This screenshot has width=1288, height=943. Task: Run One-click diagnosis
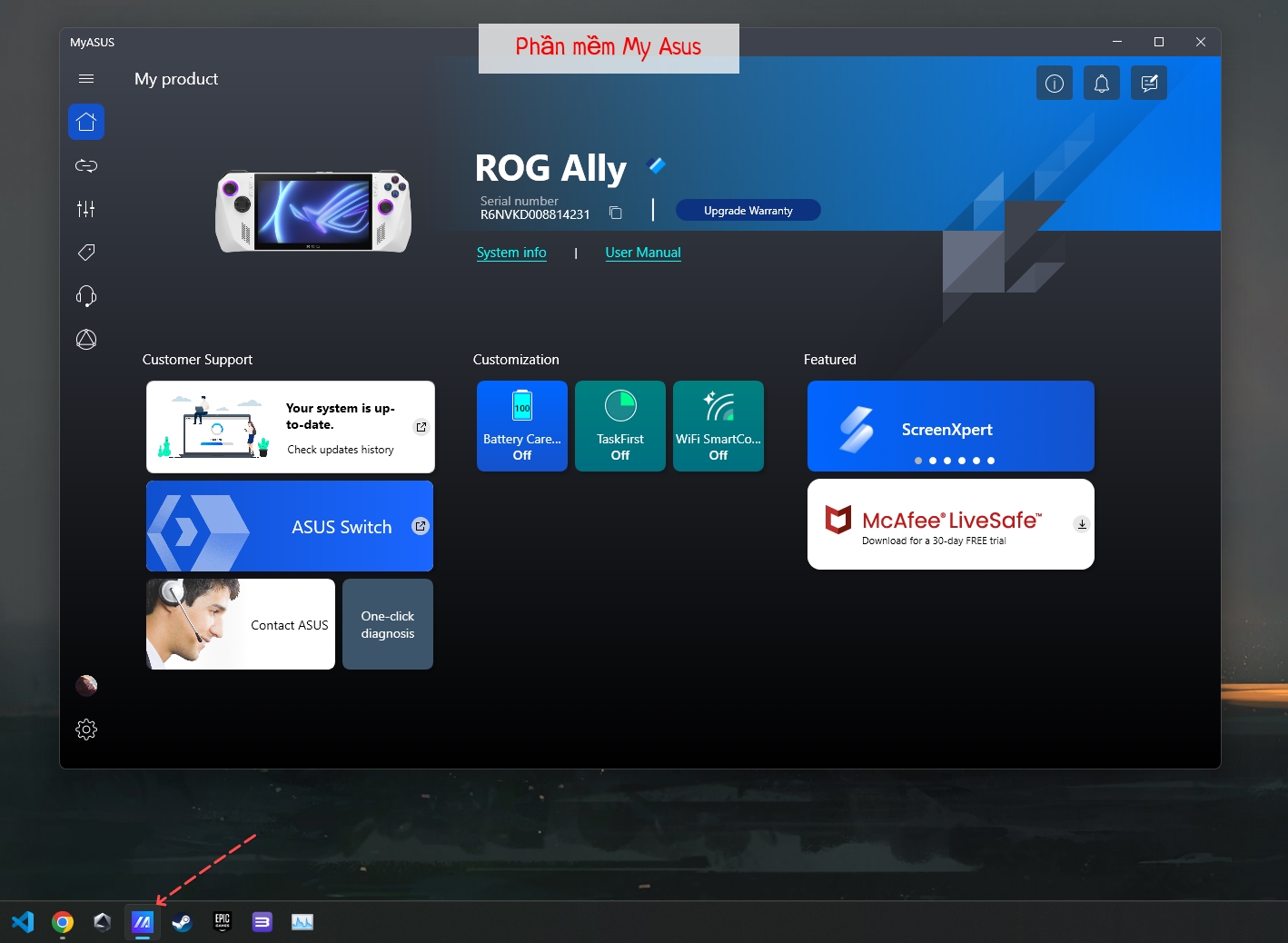388,624
